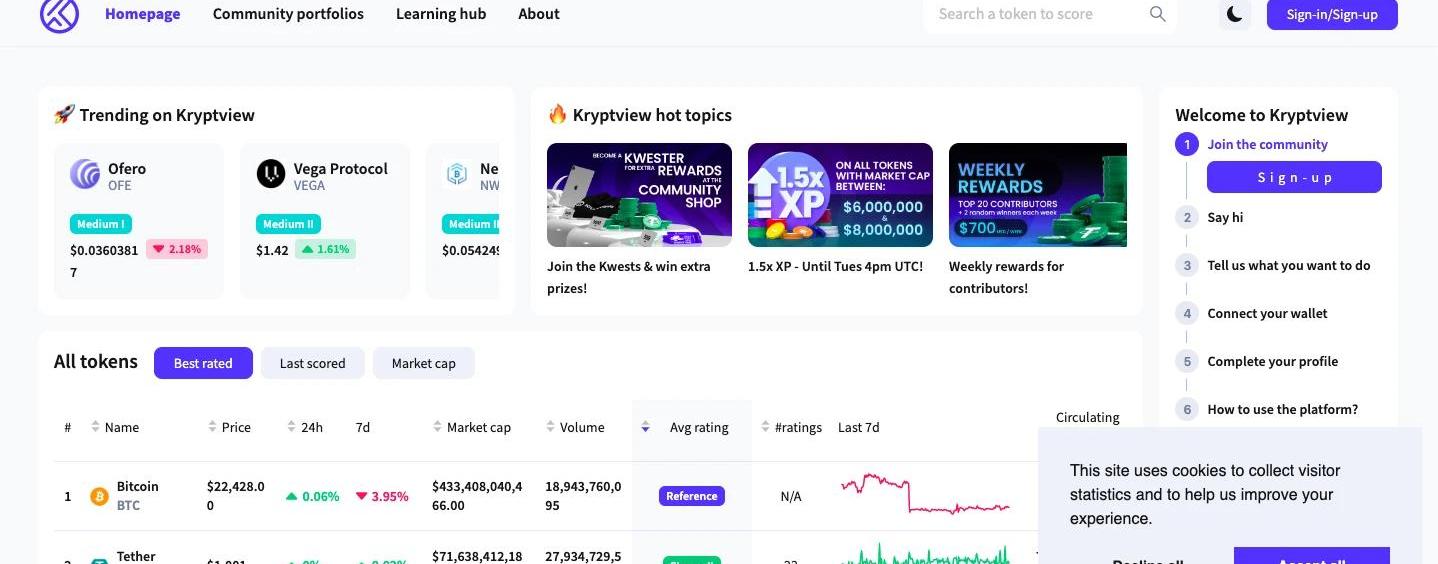This screenshot has height=564, width=1438.
Task: Click the Circulating column header
Action: (x=1087, y=417)
